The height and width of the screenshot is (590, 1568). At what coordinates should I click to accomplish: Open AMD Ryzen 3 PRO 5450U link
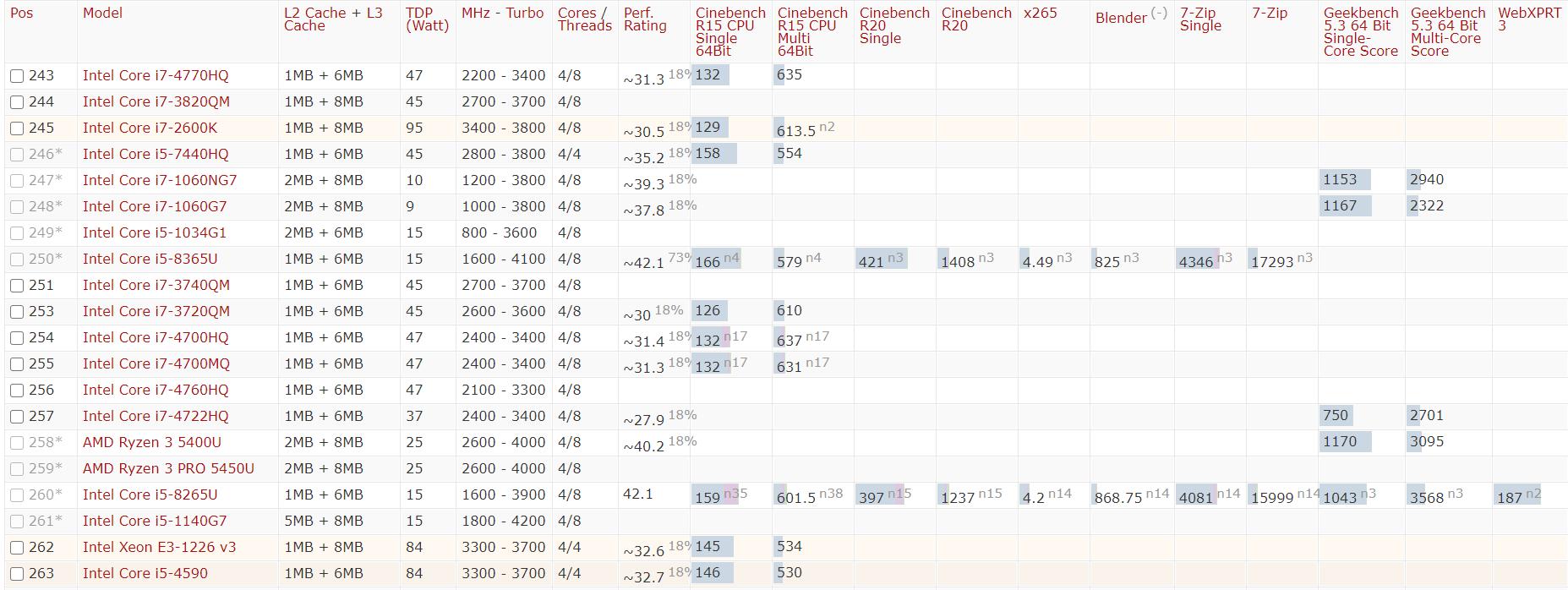(x=168, y=469)
